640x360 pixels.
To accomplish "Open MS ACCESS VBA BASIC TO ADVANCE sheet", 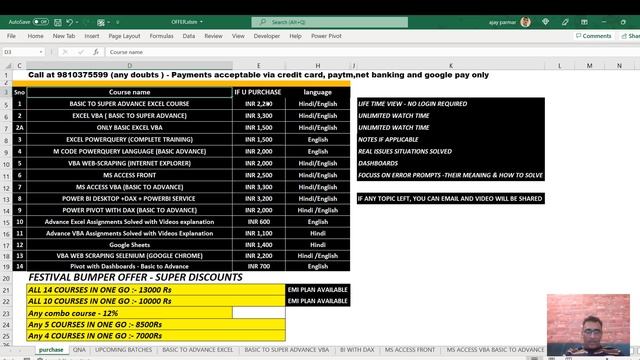I will click(495, 350).
